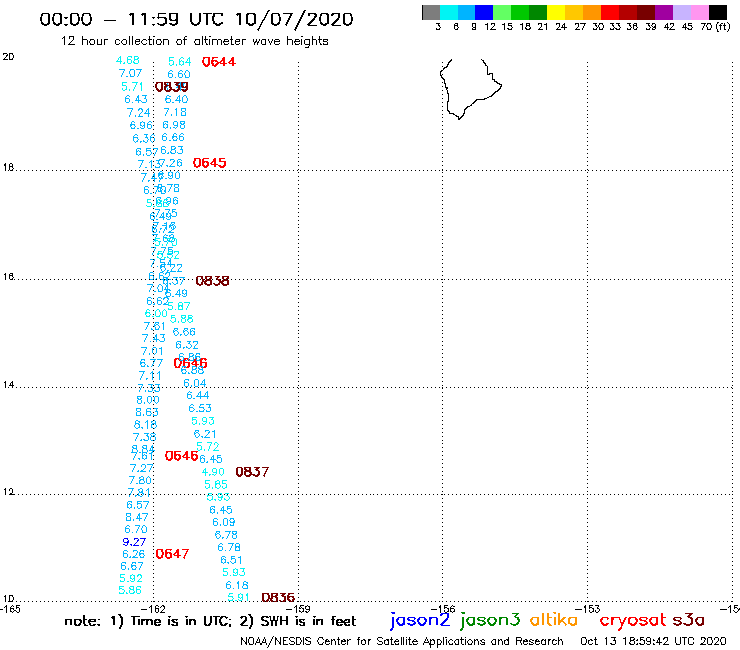Image resolution: width=740 pixels, height=650 pixels.
Task: Click the 5.86 wave height value
Action: tap(130, 590)
